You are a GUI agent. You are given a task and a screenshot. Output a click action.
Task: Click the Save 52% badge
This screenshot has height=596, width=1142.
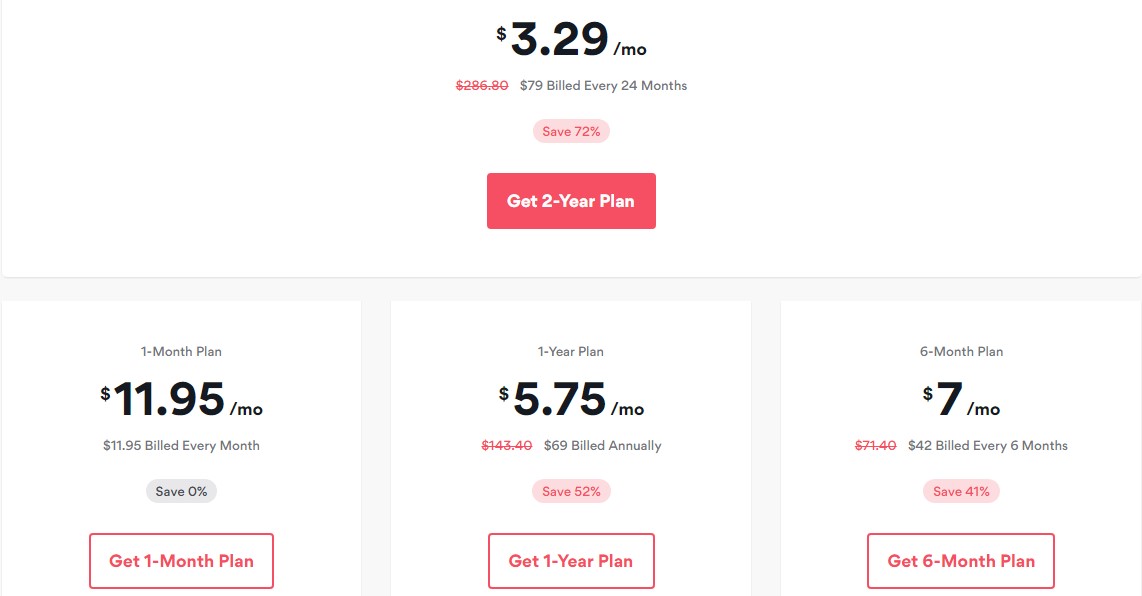pos(571,491)
